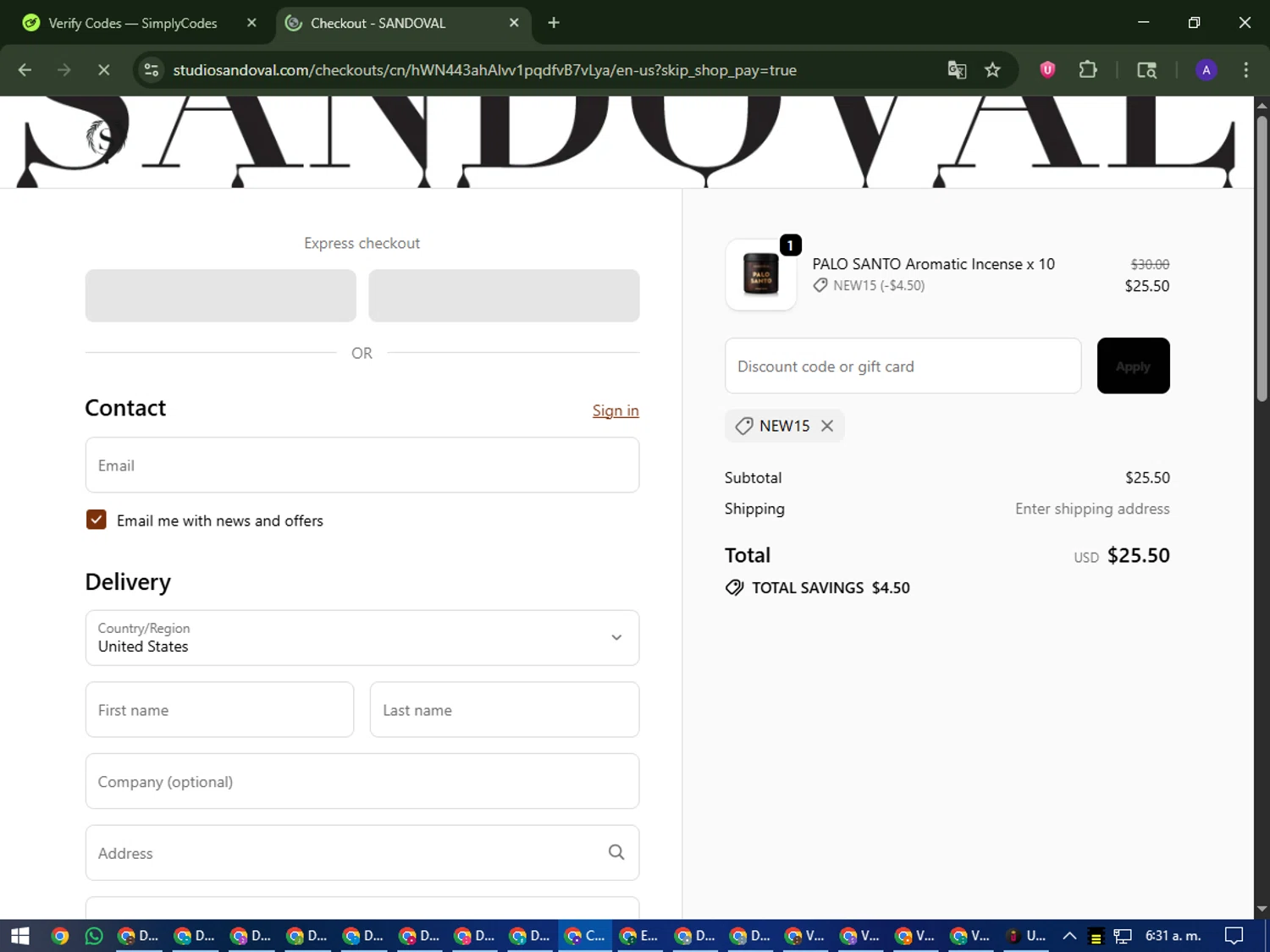The width and height of the screenshot is (1270, 952).
Task: Open the Windows Start menu
Action: click(x=20, y=936)
